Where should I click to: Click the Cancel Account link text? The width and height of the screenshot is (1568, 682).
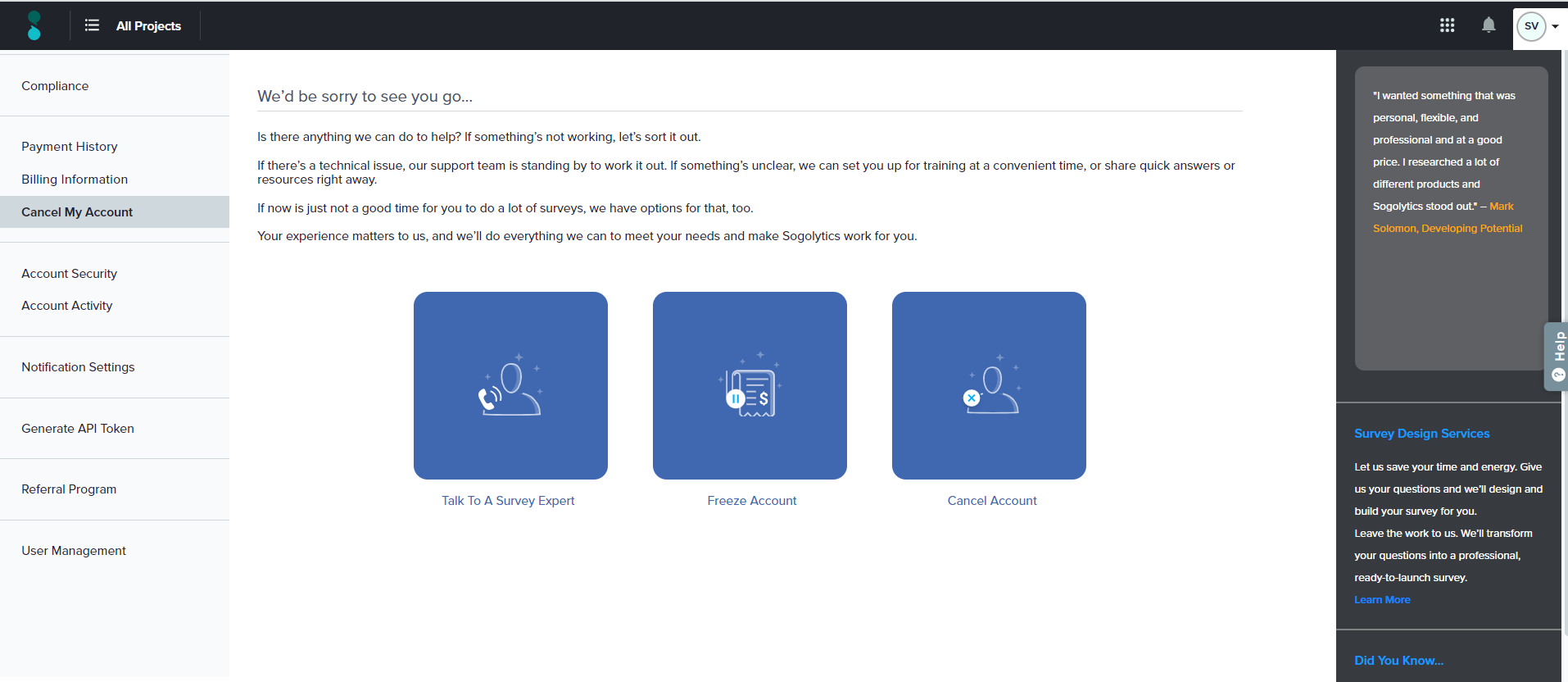(x=991, y=501)
